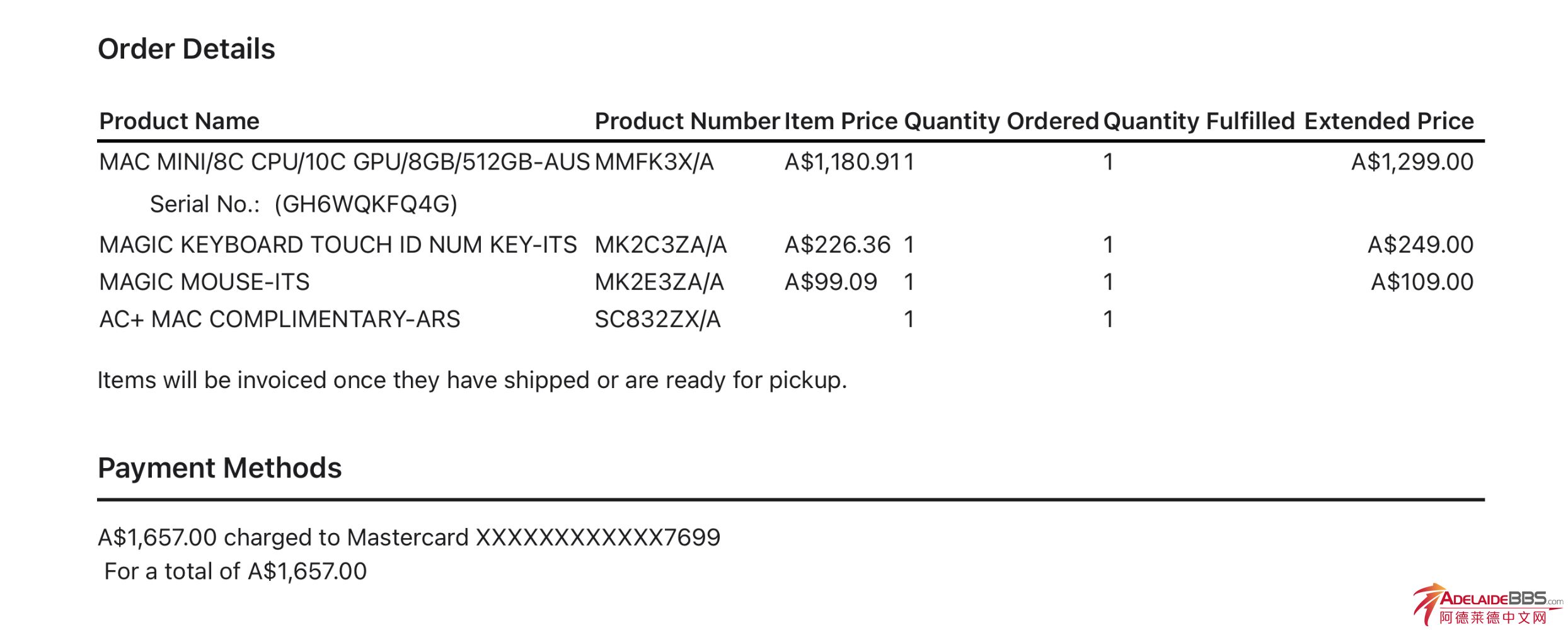Screen dimensions: 1568x630
Task: Click the A$1,299.00 extended price
Action: (1412, 163)
